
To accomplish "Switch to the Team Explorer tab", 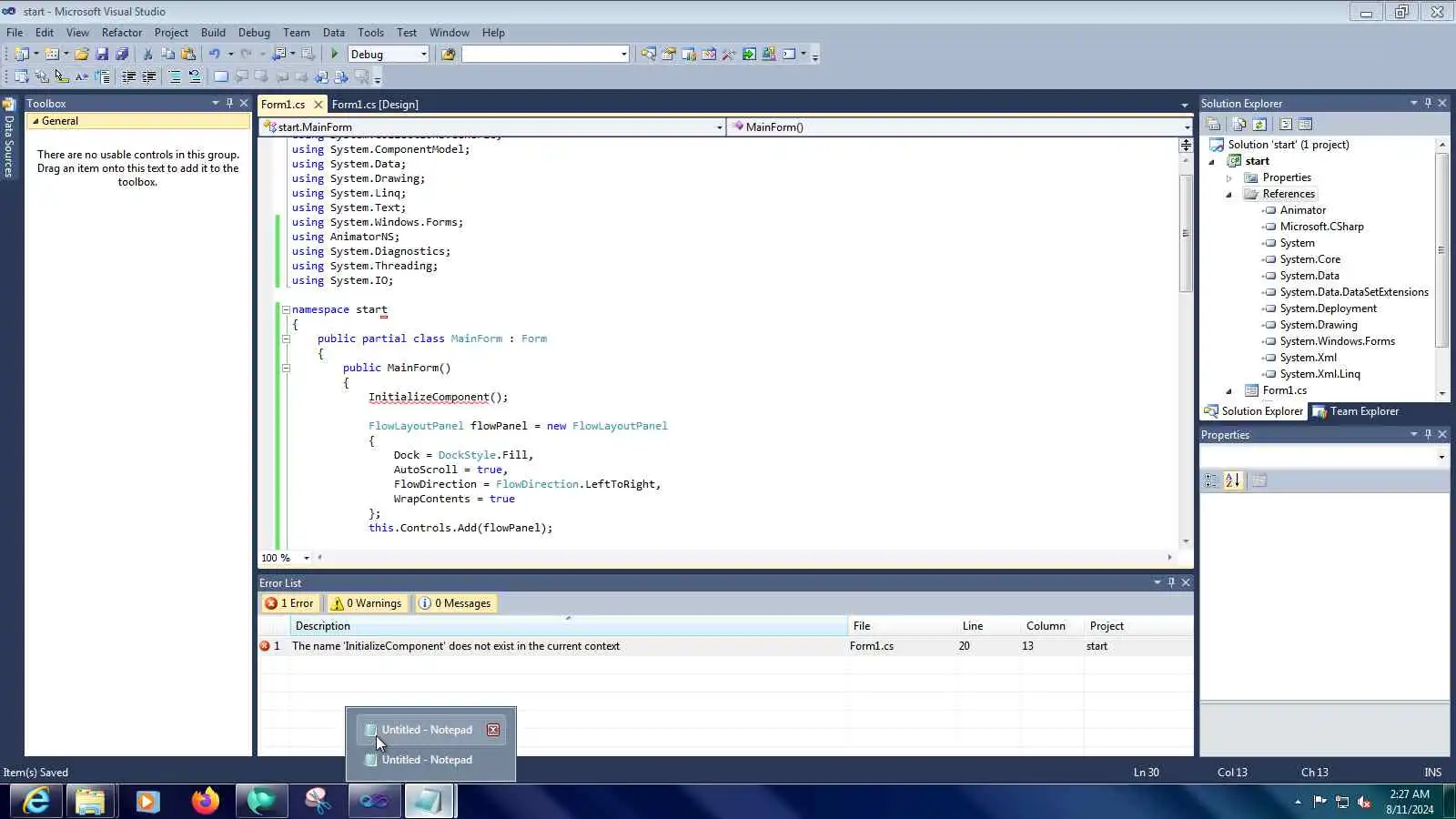I will pyautogui.click(x=1356, y=411).
